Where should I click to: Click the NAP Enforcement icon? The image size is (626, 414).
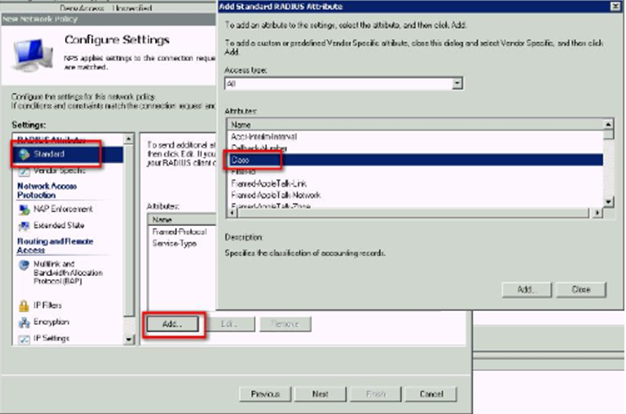click(x=24, y=209)
